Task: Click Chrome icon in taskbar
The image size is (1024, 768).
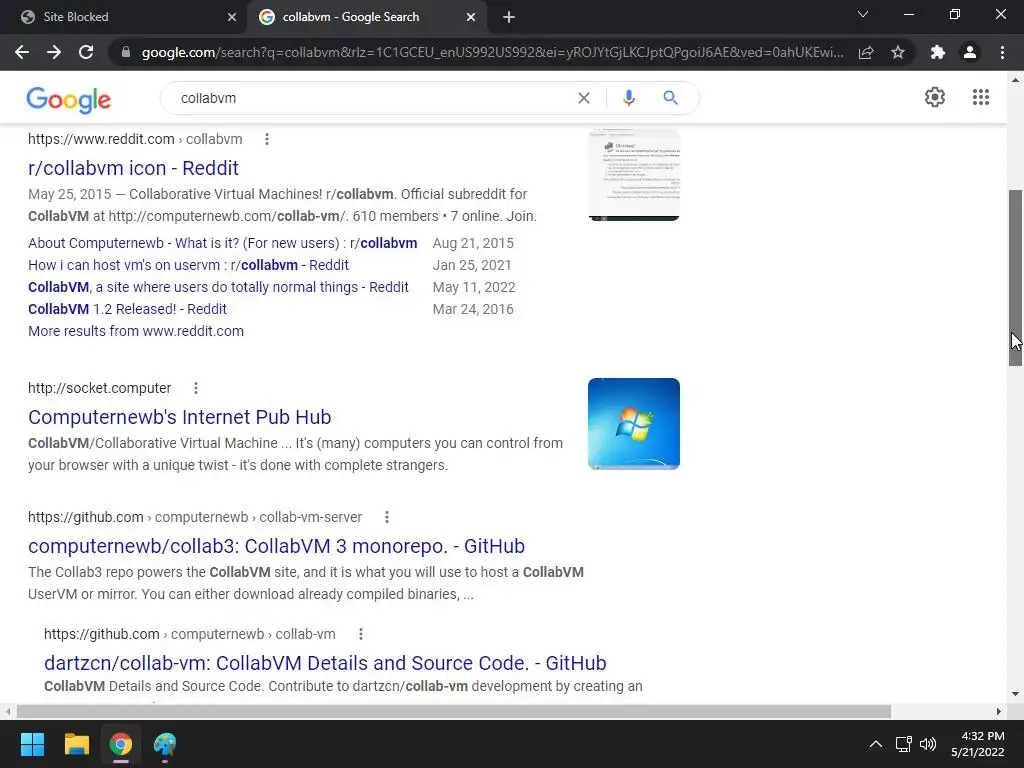Action: point(121,744)
